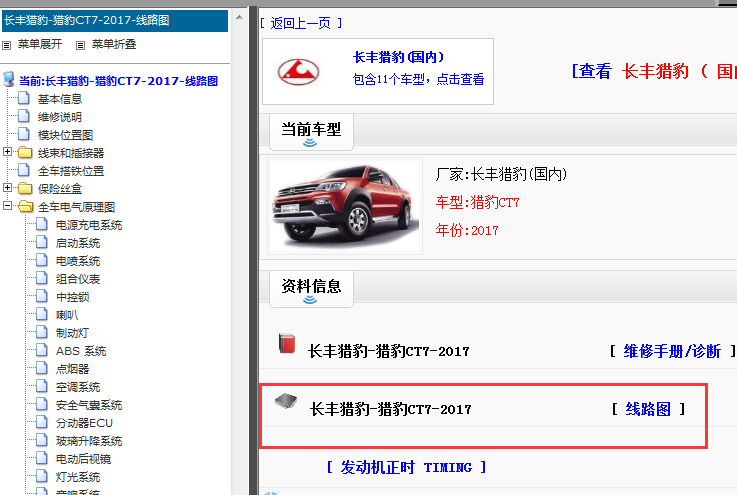Click the page icon next to 喇叭
The width and height of the screenshot is (737, 495).
(42, 314)
